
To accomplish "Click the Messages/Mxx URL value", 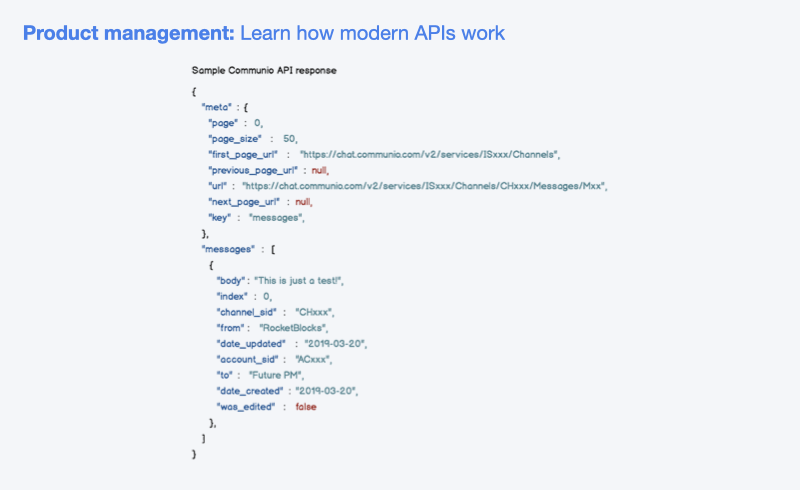I will [x=424, y=186].
